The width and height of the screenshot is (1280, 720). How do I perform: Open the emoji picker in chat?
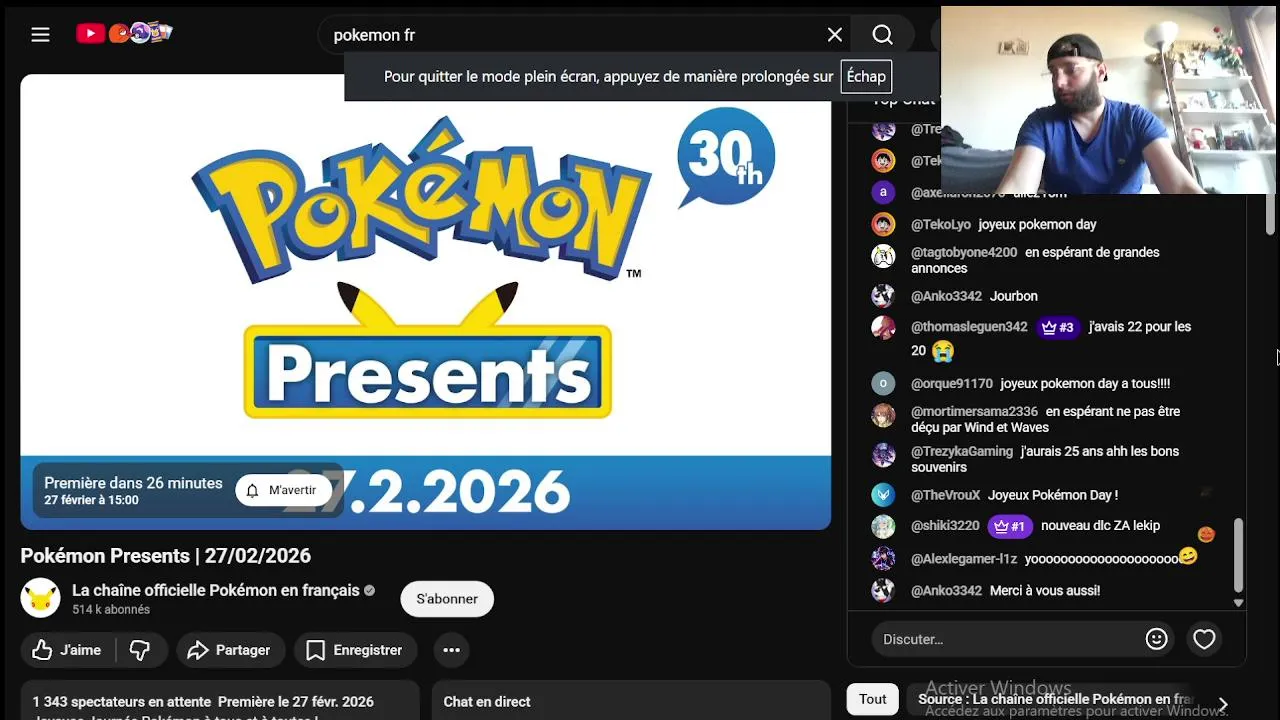[x=1156, y=639]
